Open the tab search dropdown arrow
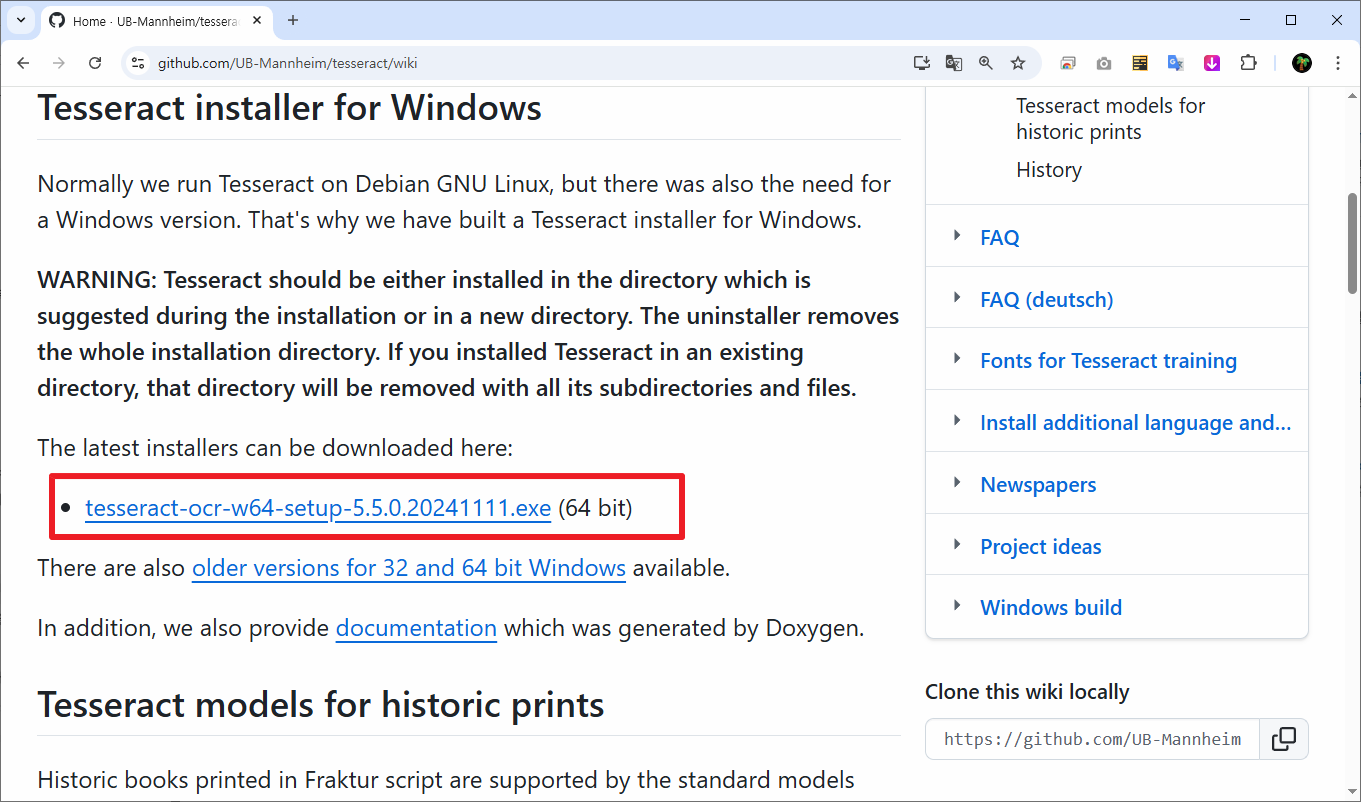 pyautogui.click(x=20, y=20)
